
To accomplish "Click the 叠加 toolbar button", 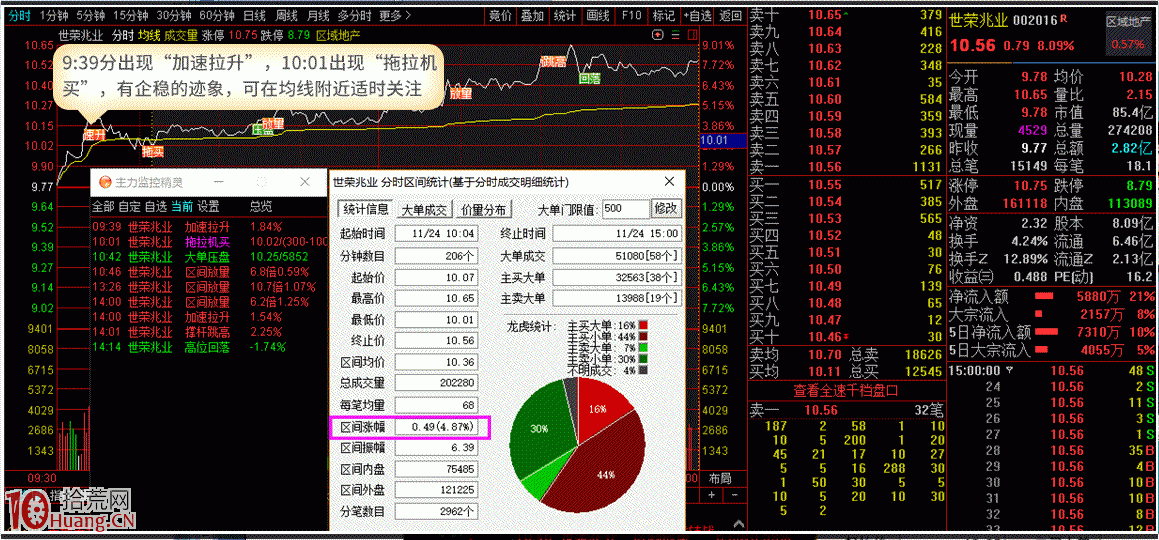I will (532, 15).
